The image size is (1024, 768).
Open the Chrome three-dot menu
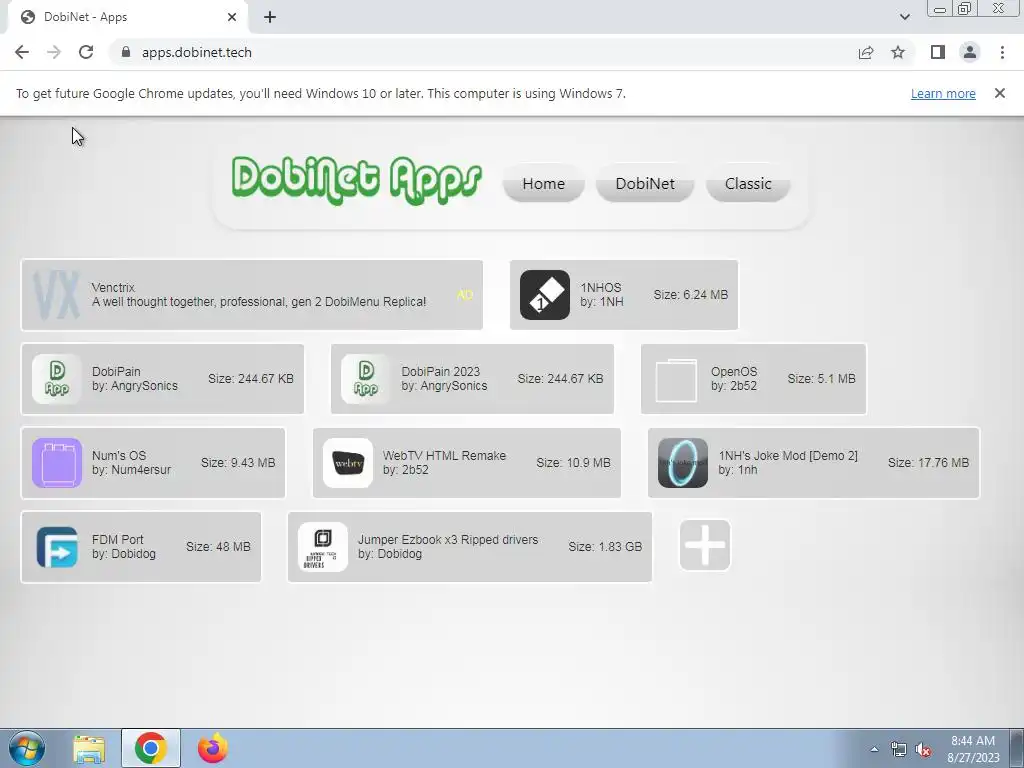1002,52
